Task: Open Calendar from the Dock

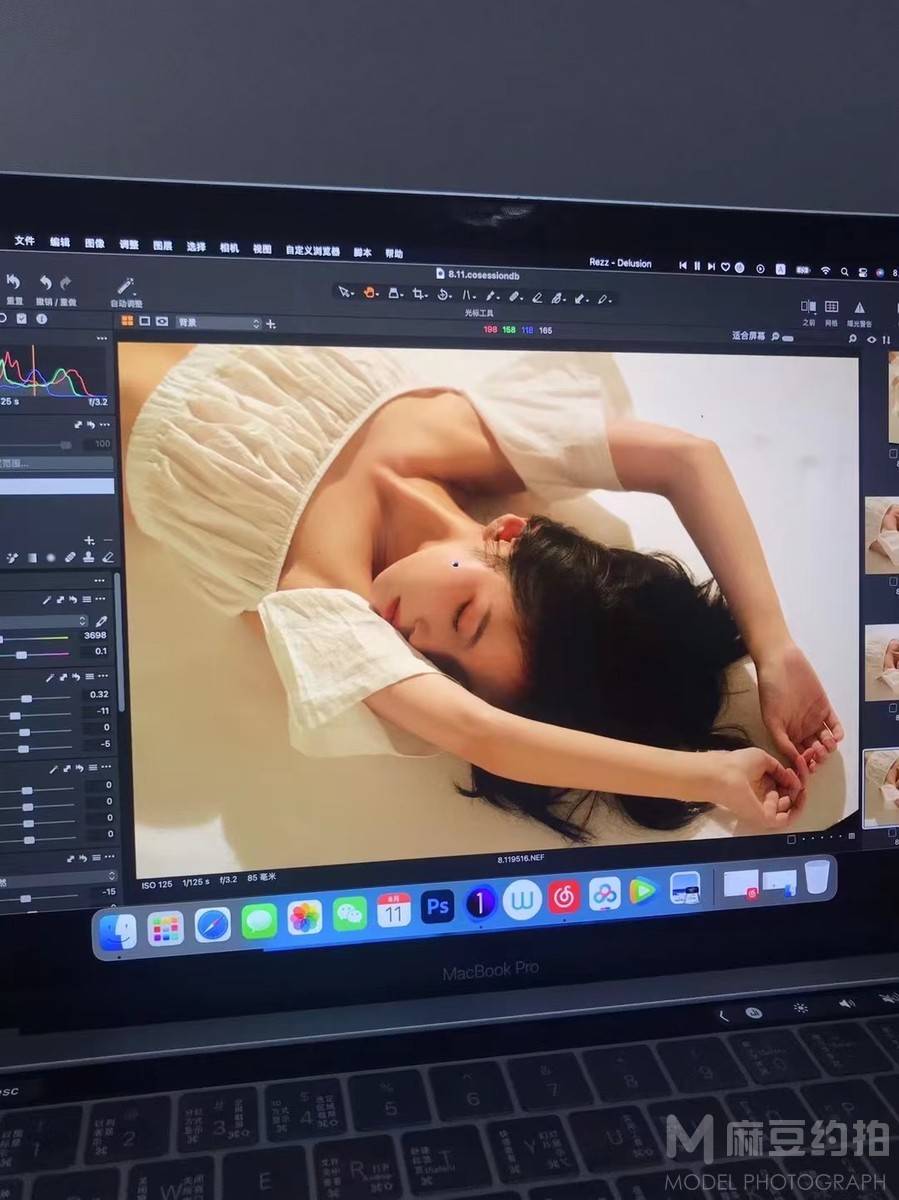Action: click(x=393, y=910)
